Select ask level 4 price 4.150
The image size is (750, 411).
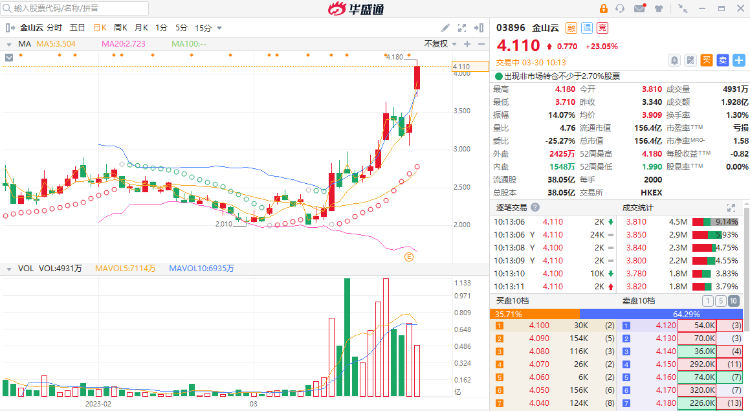tap(666, 364)
